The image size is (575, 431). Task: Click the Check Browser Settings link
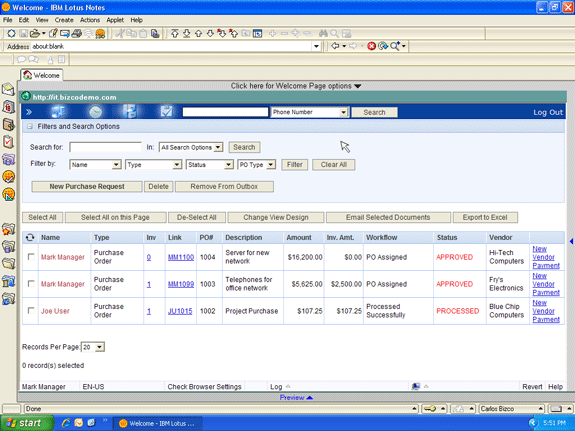pos(204,387)
